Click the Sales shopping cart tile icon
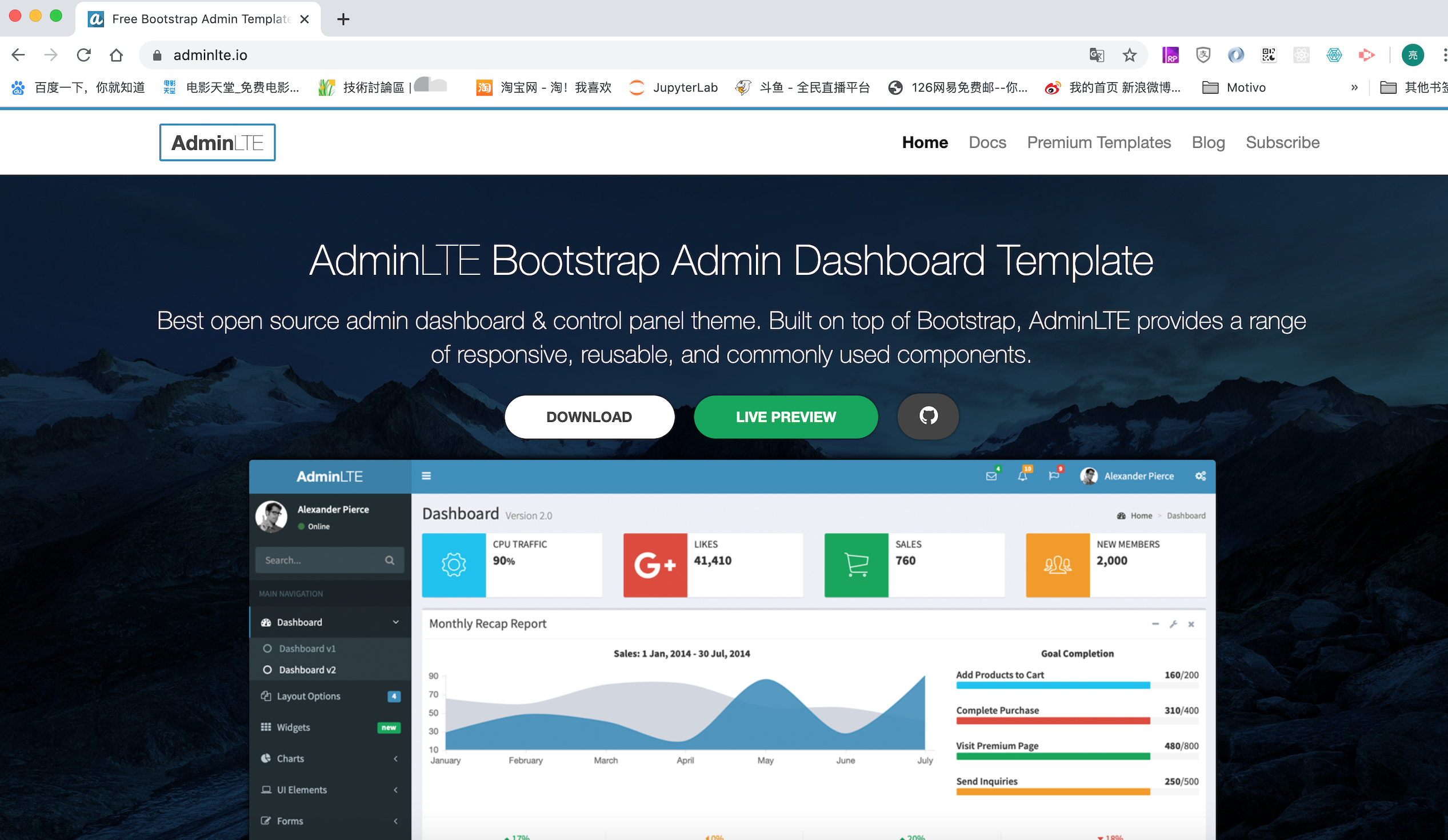This screenshot has width=1448, height=840. click(x=856, y=565)
